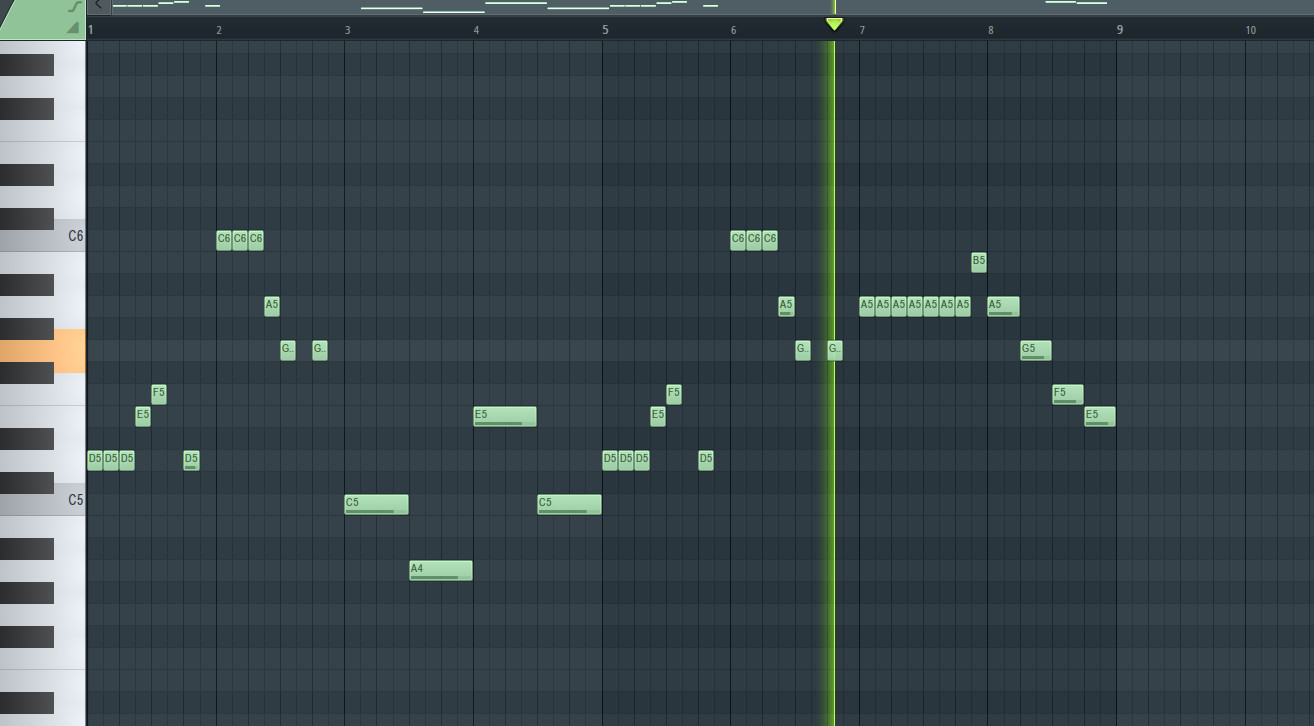Select the G5 note after bar 8
The width and height of the screenshot is (1314, 726).
click(1034, 350)
